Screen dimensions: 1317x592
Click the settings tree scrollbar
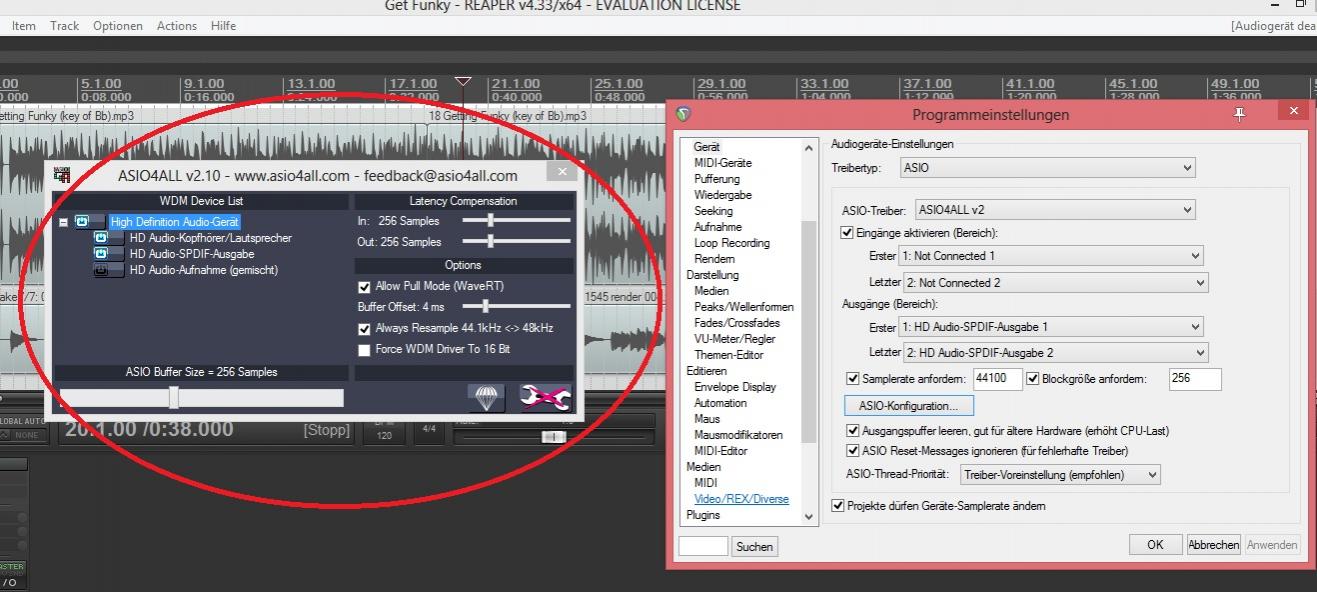[x=809, y=330]
